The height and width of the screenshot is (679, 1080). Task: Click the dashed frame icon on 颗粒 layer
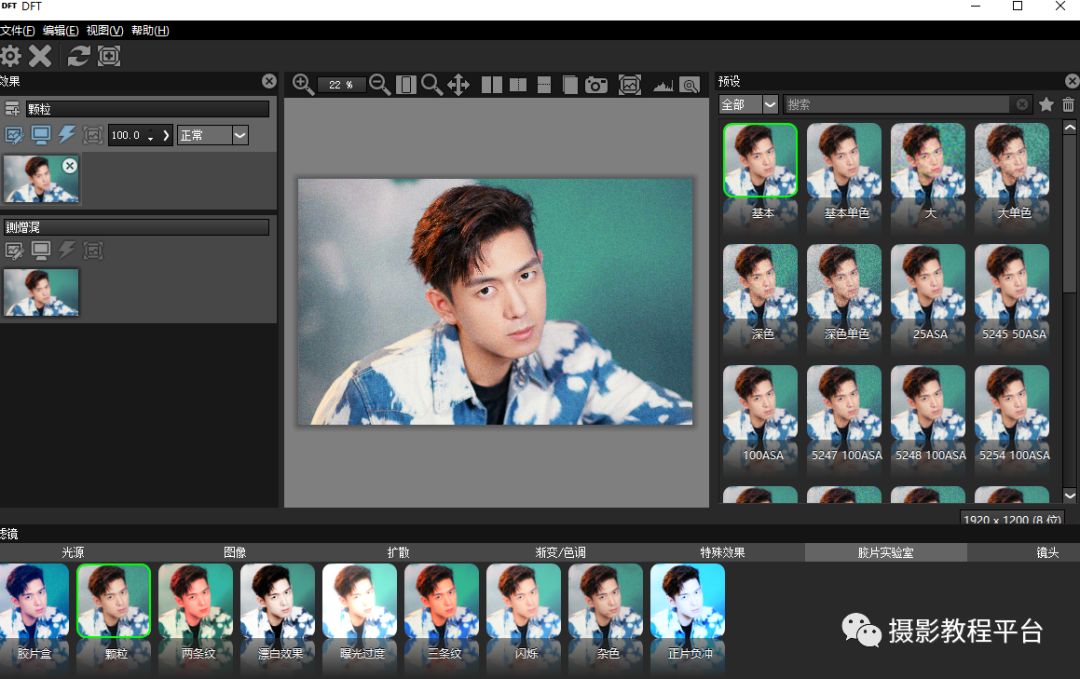point(93,135)
